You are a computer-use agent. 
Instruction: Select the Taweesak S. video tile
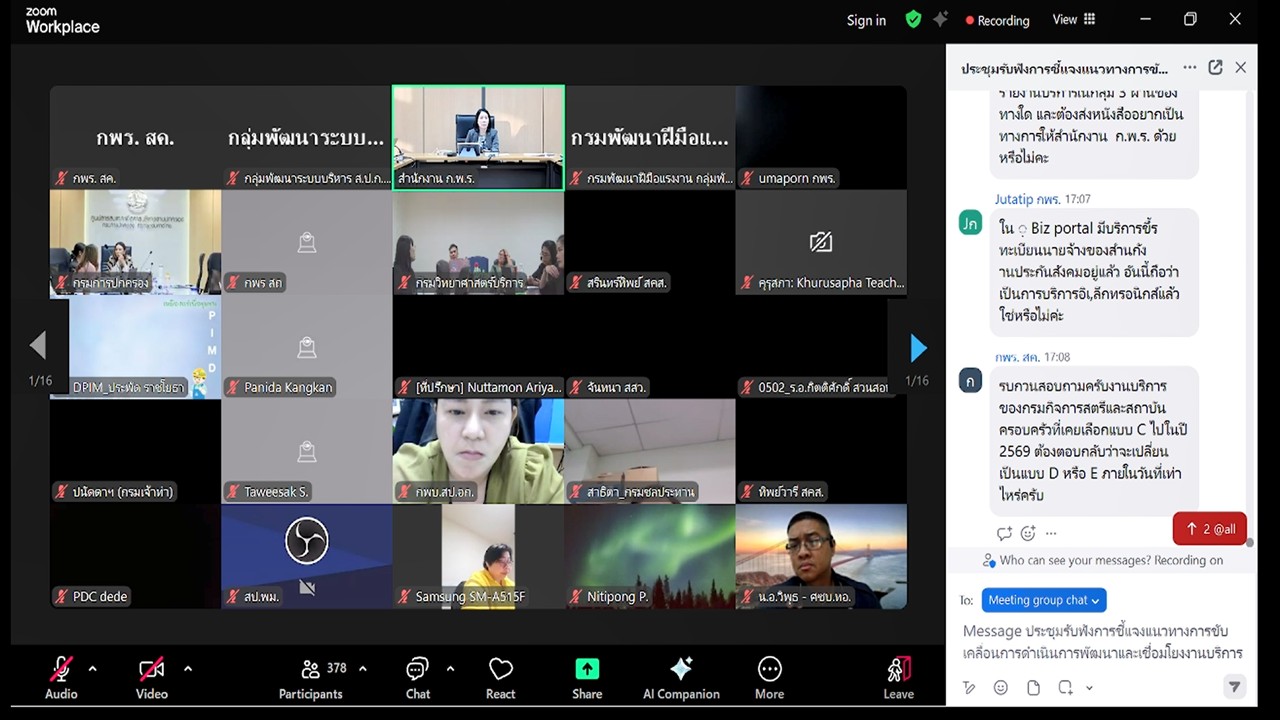(306, 451)
